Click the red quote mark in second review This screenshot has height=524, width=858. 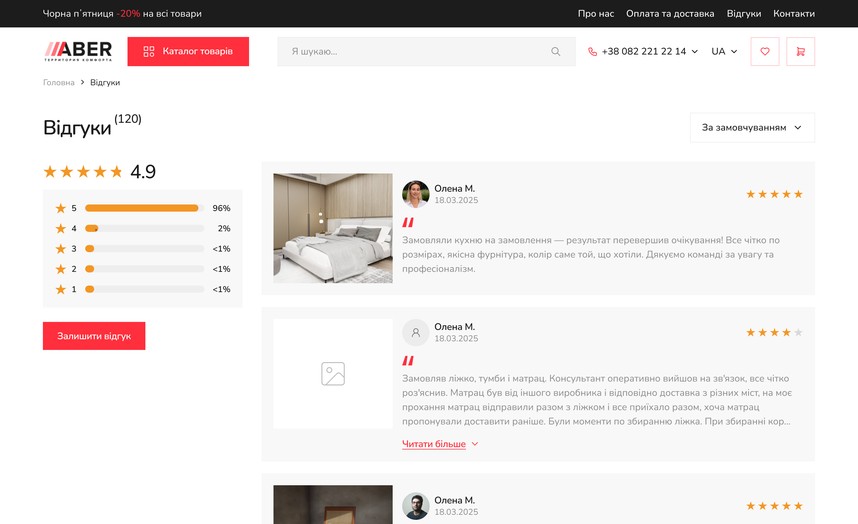(x=408, y=360)
